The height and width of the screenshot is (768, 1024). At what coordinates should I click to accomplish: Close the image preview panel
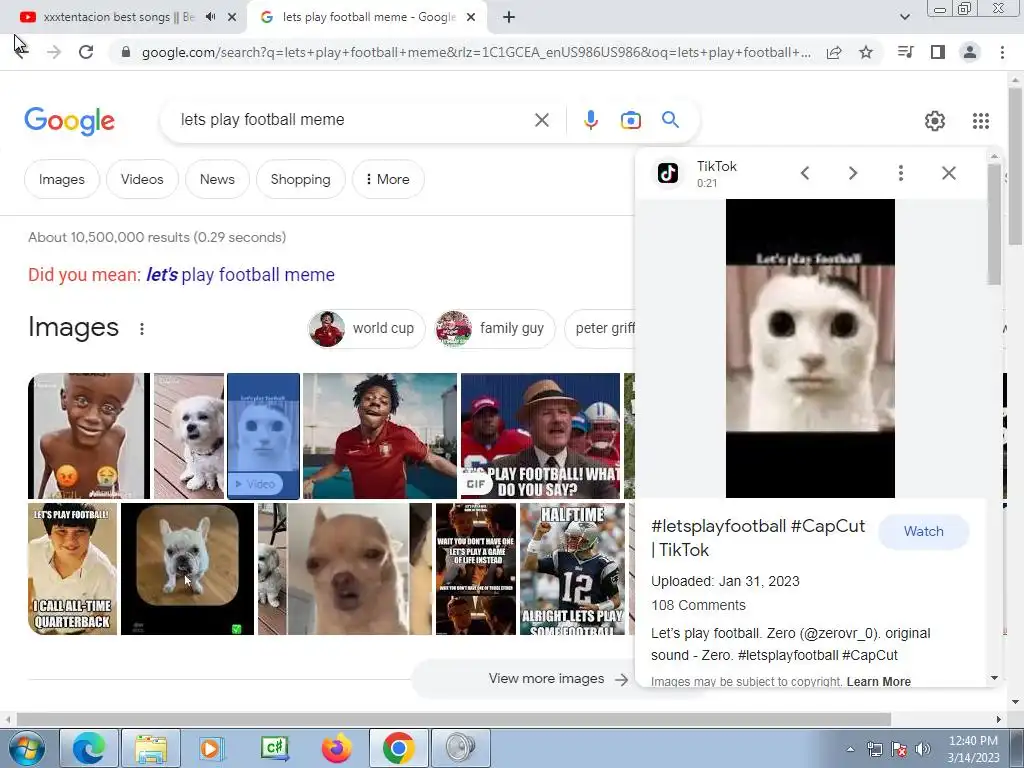948,173
